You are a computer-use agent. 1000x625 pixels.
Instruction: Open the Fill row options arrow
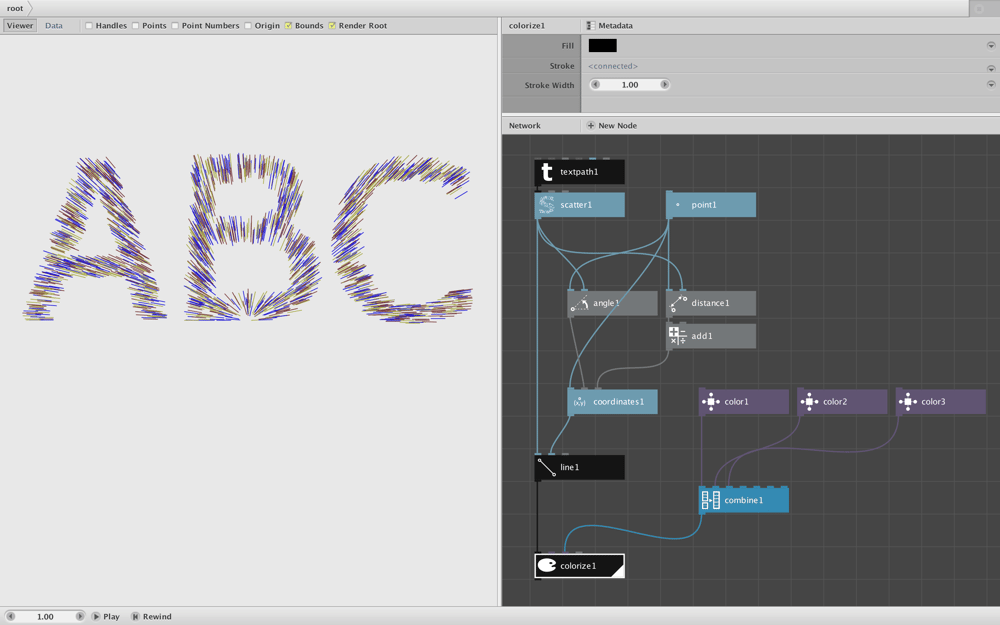pos(991,46)
